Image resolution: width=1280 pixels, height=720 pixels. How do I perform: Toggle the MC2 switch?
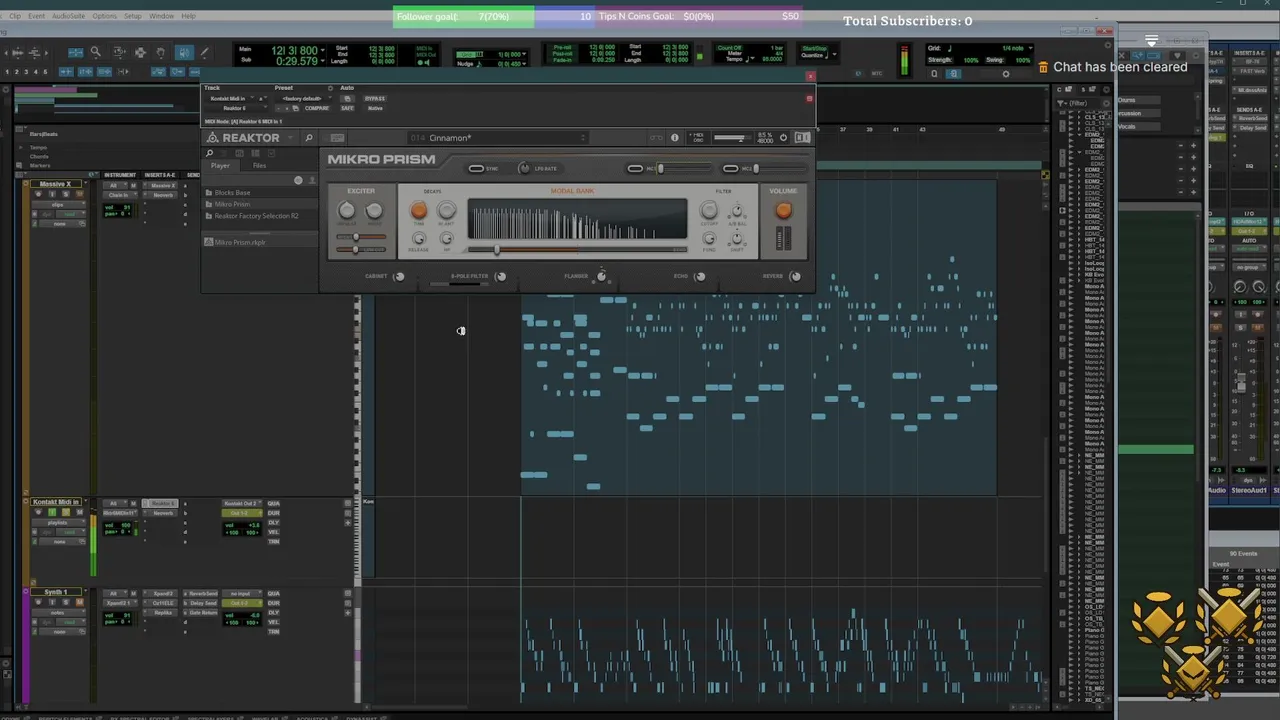[731, 168]
